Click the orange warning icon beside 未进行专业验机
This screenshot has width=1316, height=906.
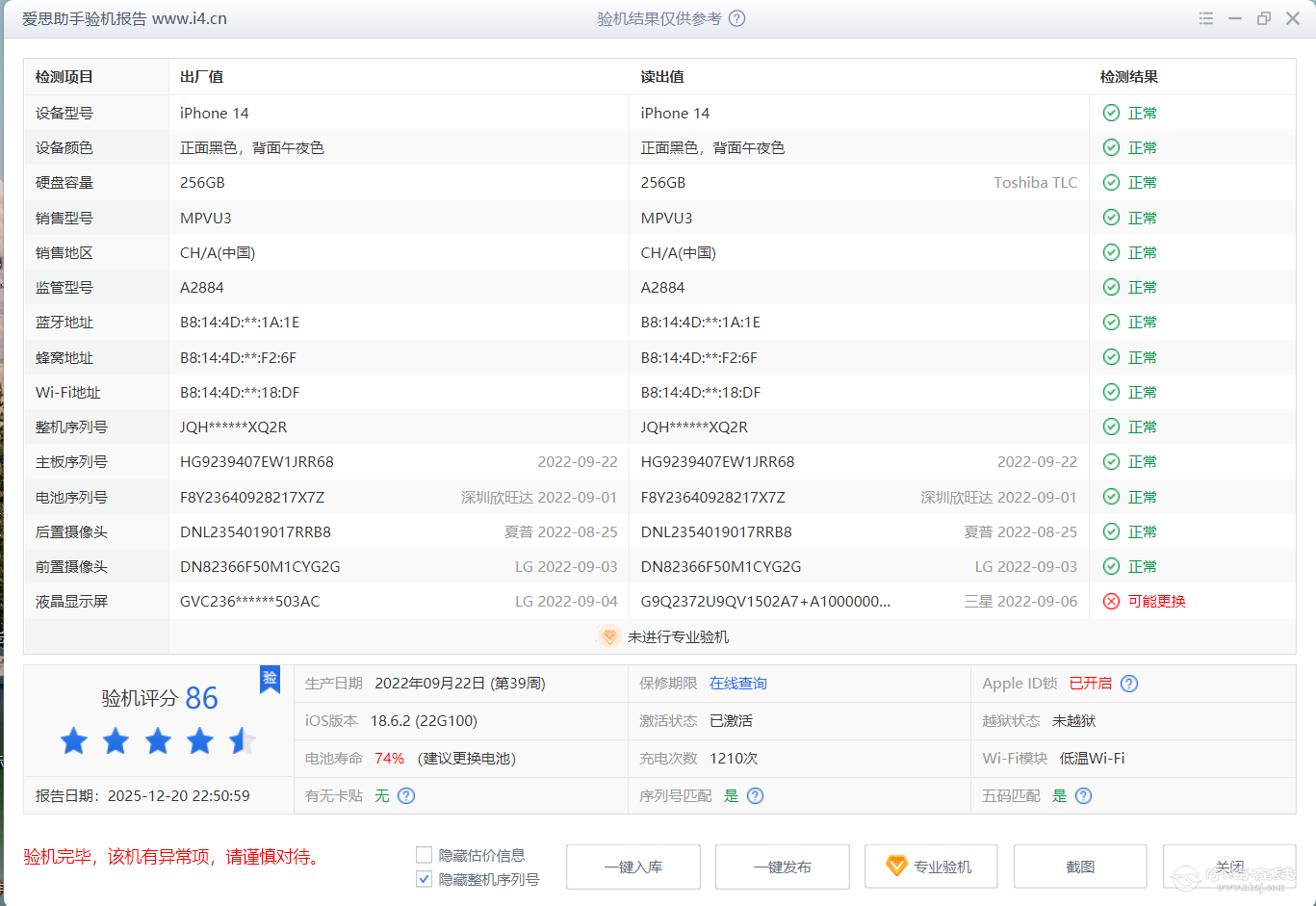[x=609, y=636]
